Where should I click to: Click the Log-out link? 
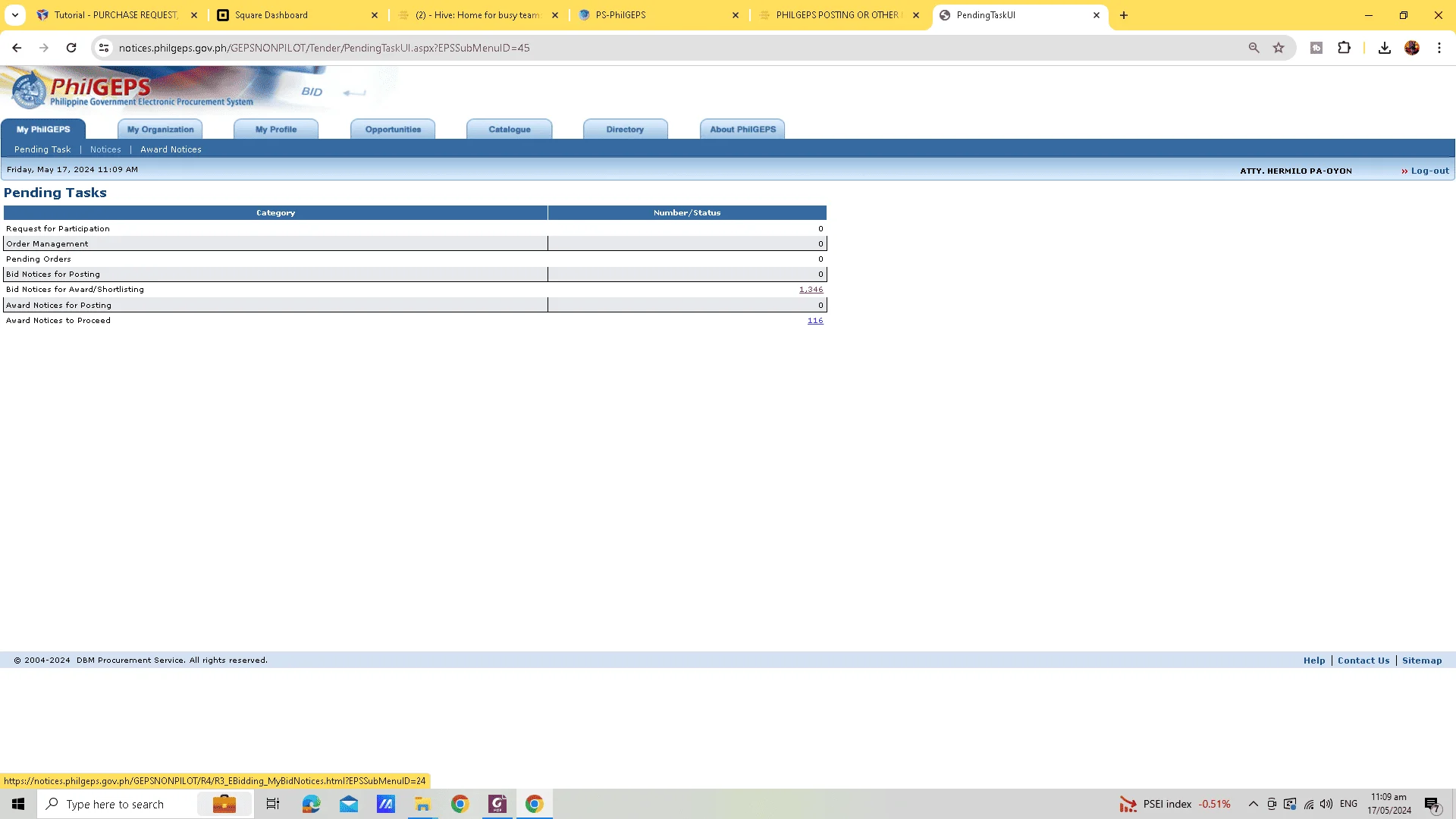pos(1429,171)
